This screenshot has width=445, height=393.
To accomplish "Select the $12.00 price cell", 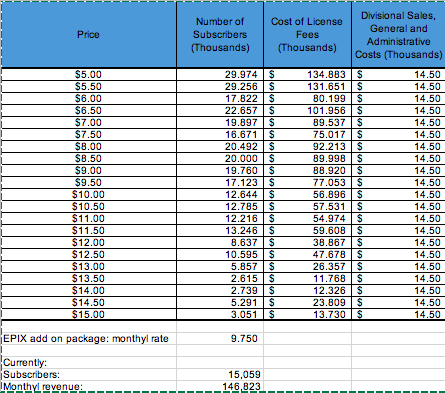I will click(x=89, y=243).
